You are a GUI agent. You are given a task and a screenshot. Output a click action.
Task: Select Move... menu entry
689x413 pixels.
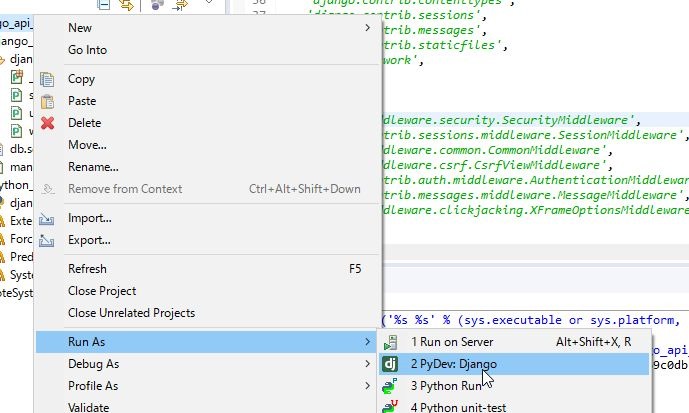pos(87,145)
